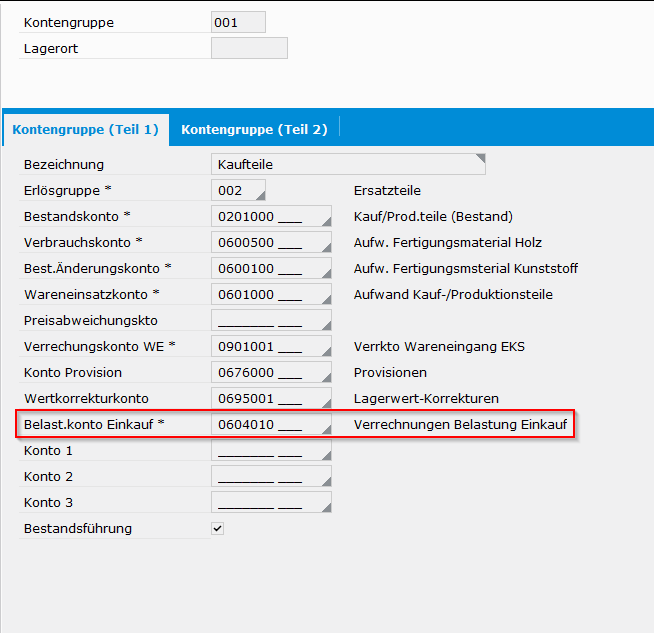Open lookup for Verrechungskonto WE 0901001
This screenshot has height=633, width=654.
pyautogui.click(x=327, y=351)
